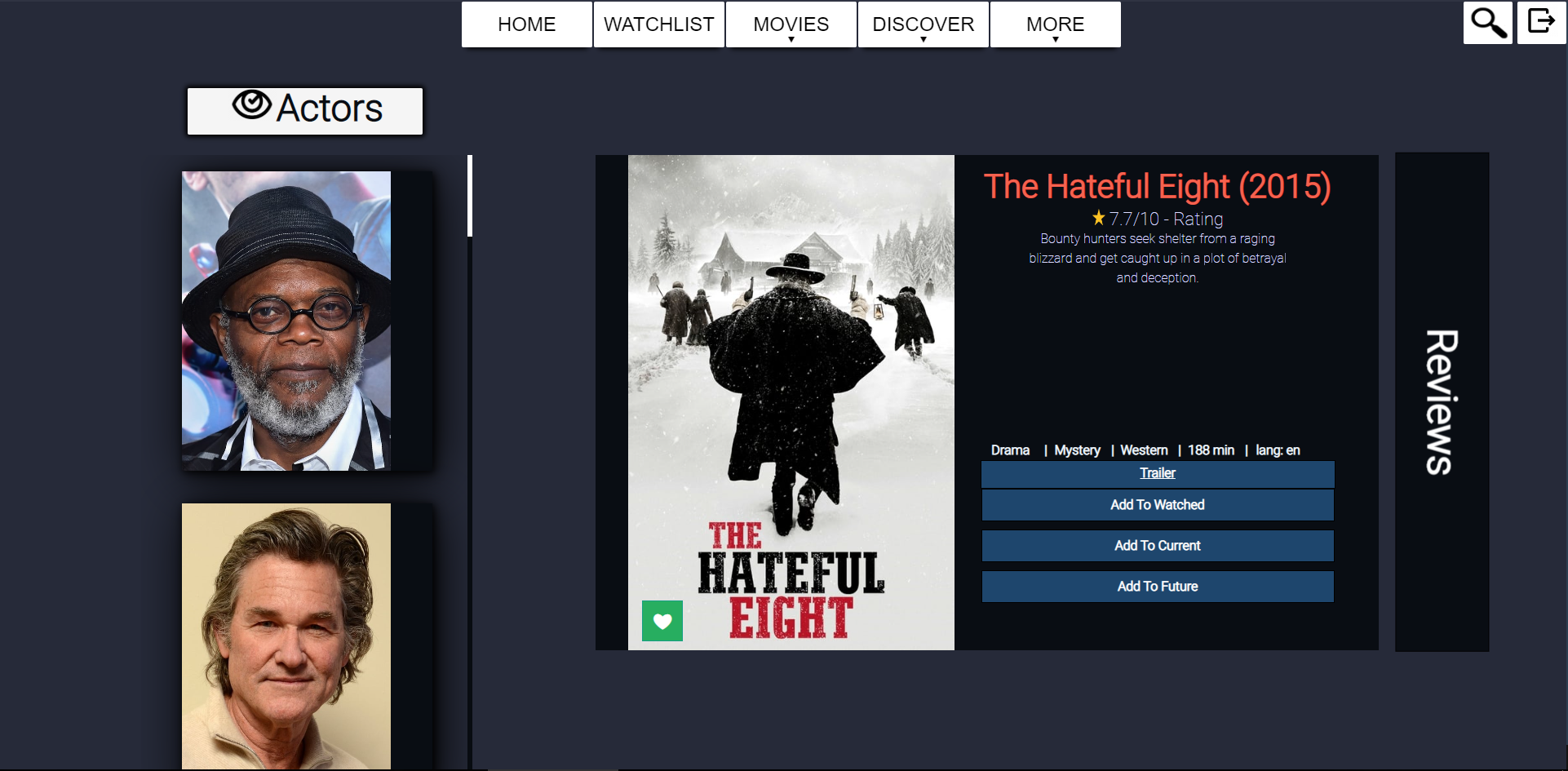Viewport: 1568px width, 771px height.
Task: Open the vertical Reviews panel
Action: pyautogui.click(x=1442, y=402)
